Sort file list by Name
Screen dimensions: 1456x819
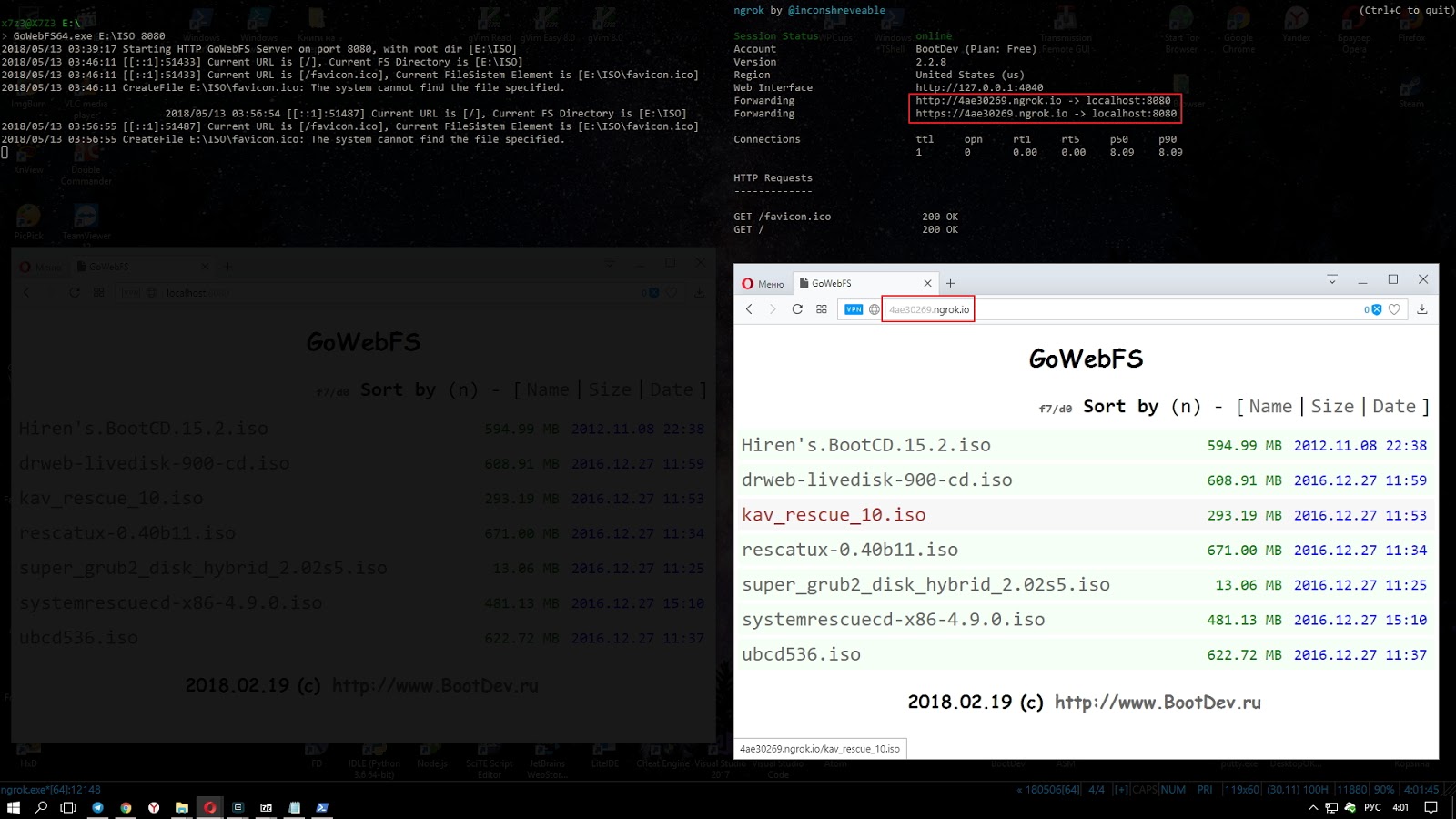(x=1270, y=407)
